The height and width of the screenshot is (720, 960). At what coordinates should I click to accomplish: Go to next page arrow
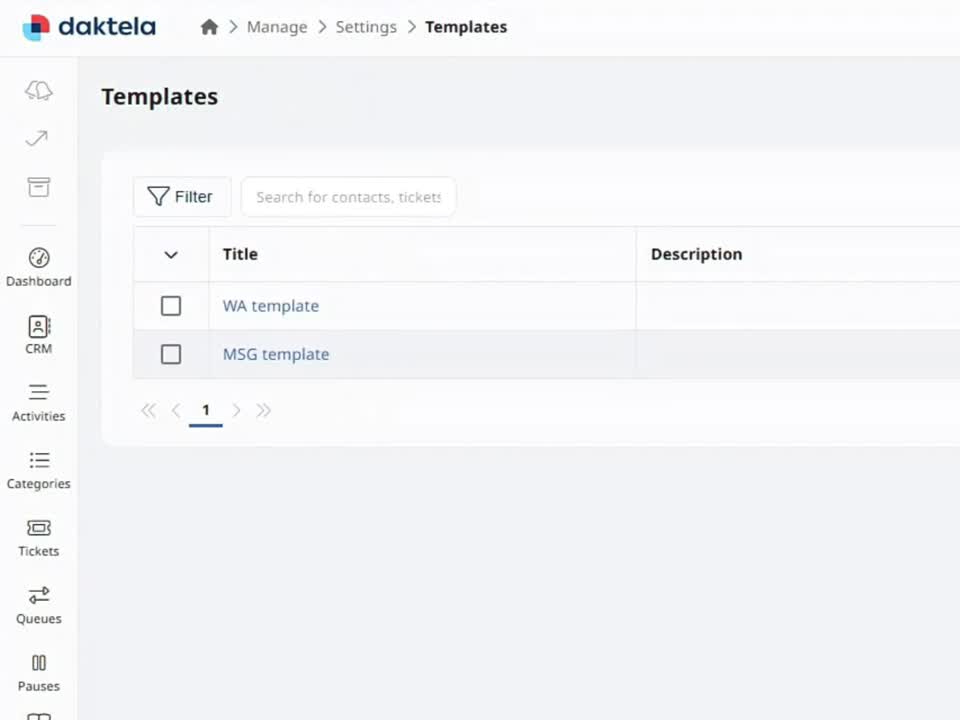coord(236,410)
